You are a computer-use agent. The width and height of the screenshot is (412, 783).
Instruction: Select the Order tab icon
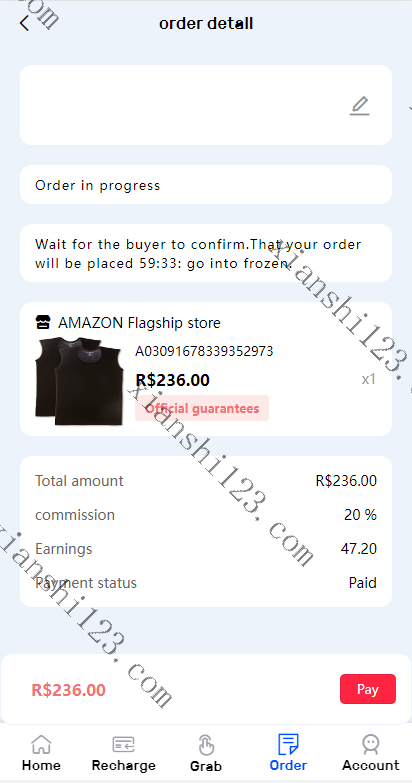288,744
